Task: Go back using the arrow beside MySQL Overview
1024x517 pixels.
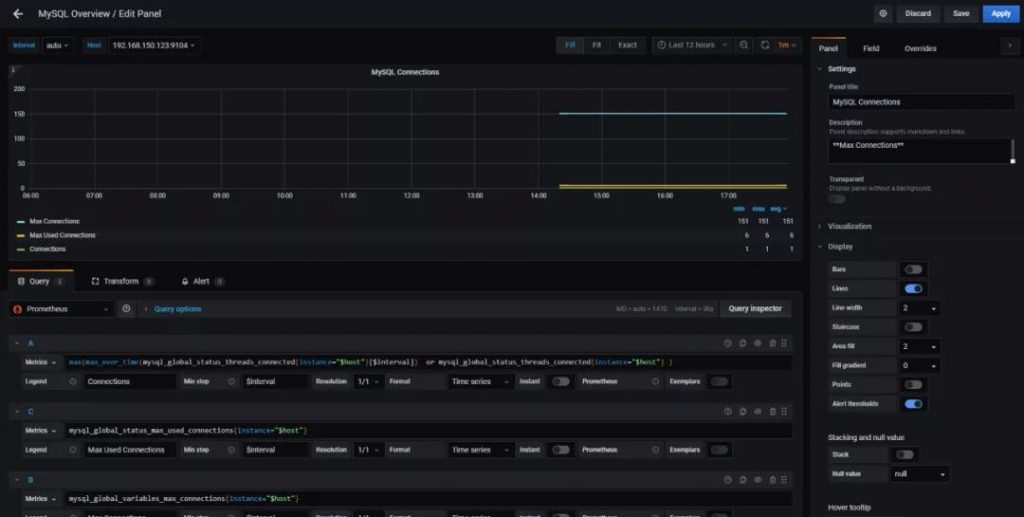Action: [18, 14]
